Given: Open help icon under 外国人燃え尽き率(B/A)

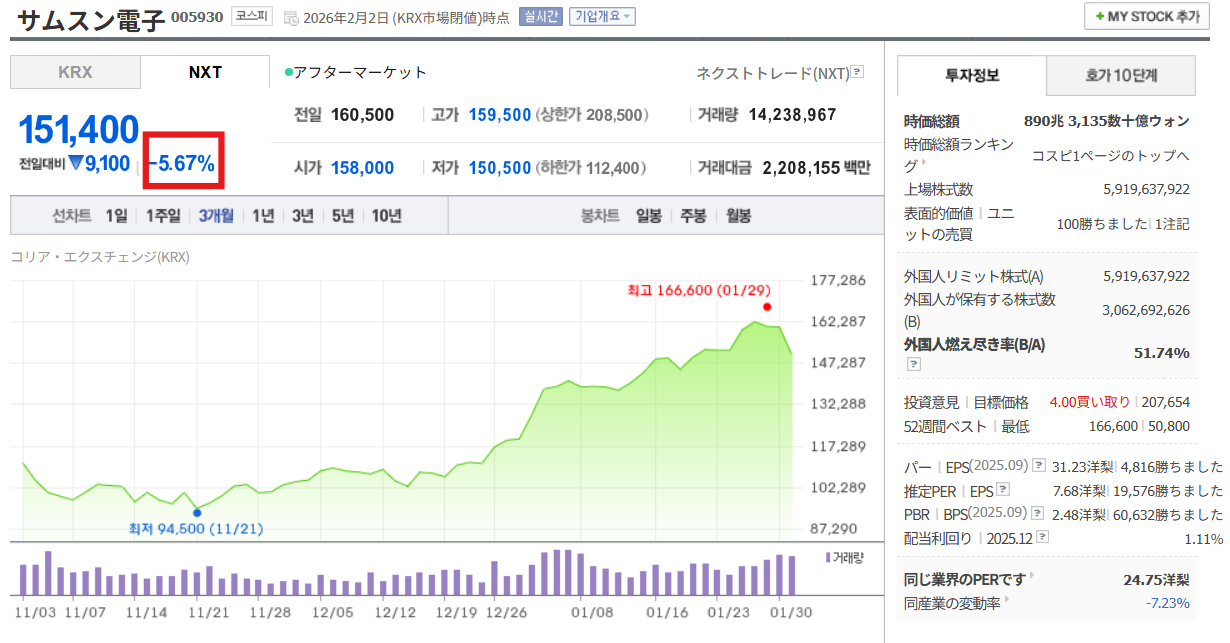Looking at the screenshot, I should [x=913, y=364].
